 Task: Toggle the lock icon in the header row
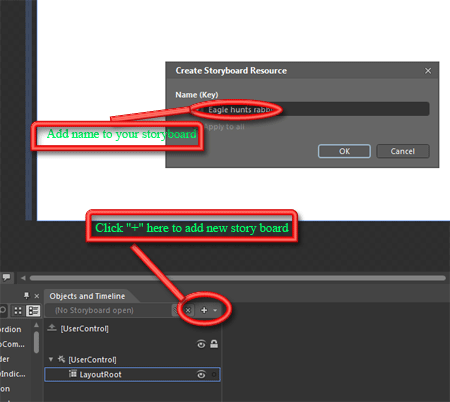tap(214, 344)
